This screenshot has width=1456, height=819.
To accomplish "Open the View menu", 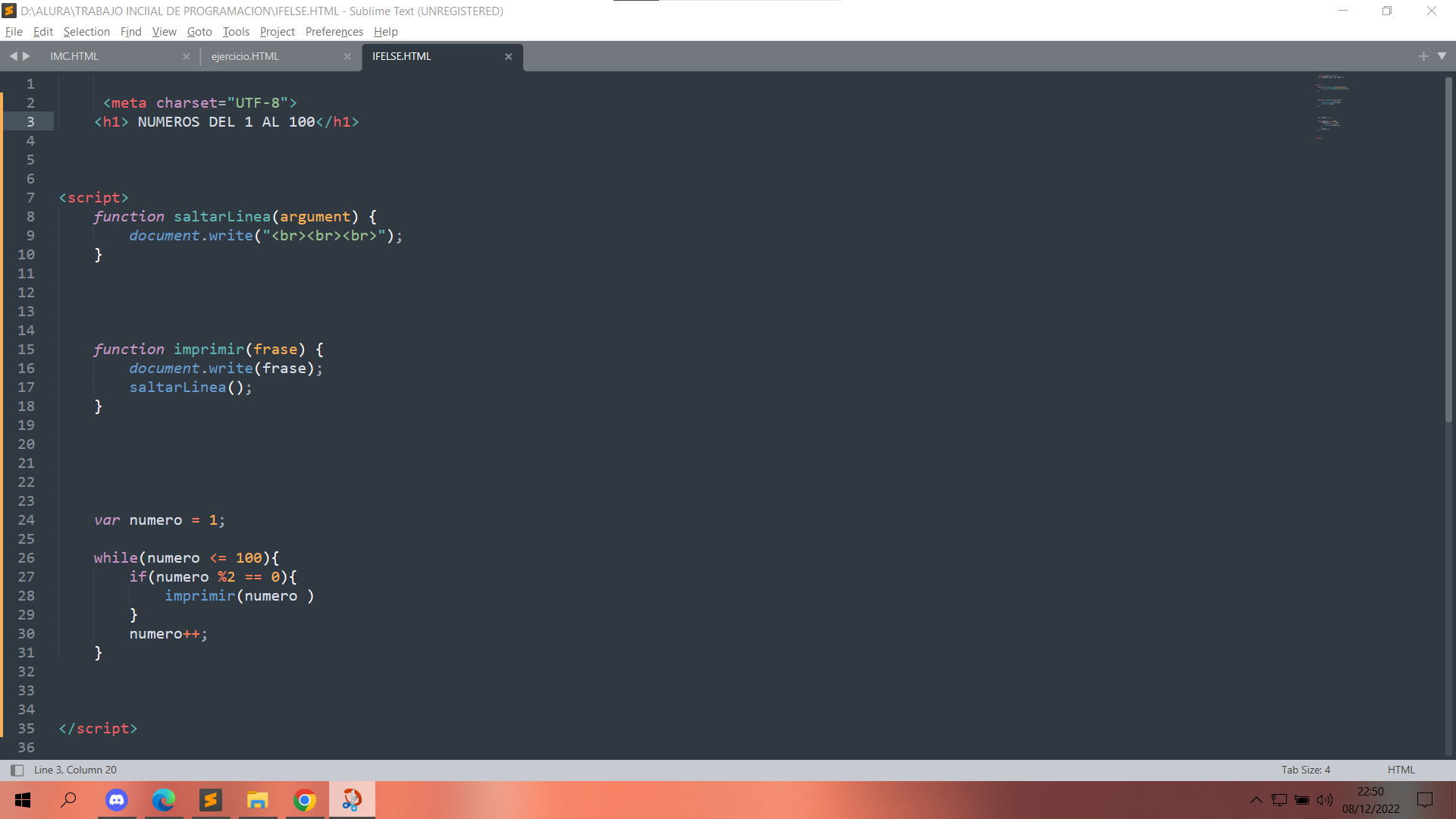I will (164, 32).
